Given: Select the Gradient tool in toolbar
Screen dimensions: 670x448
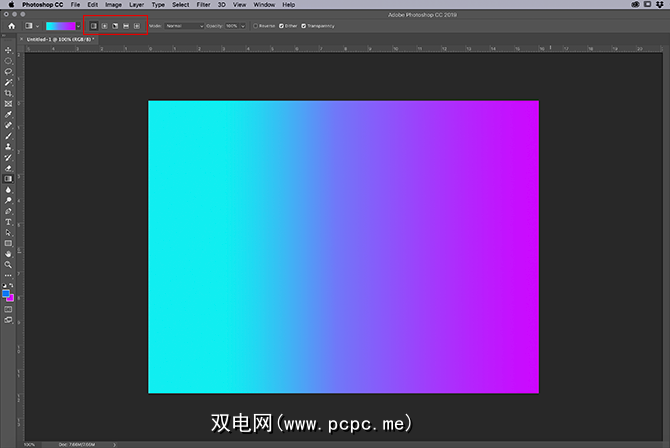Looking at the screenshot, I should [8, 179].
